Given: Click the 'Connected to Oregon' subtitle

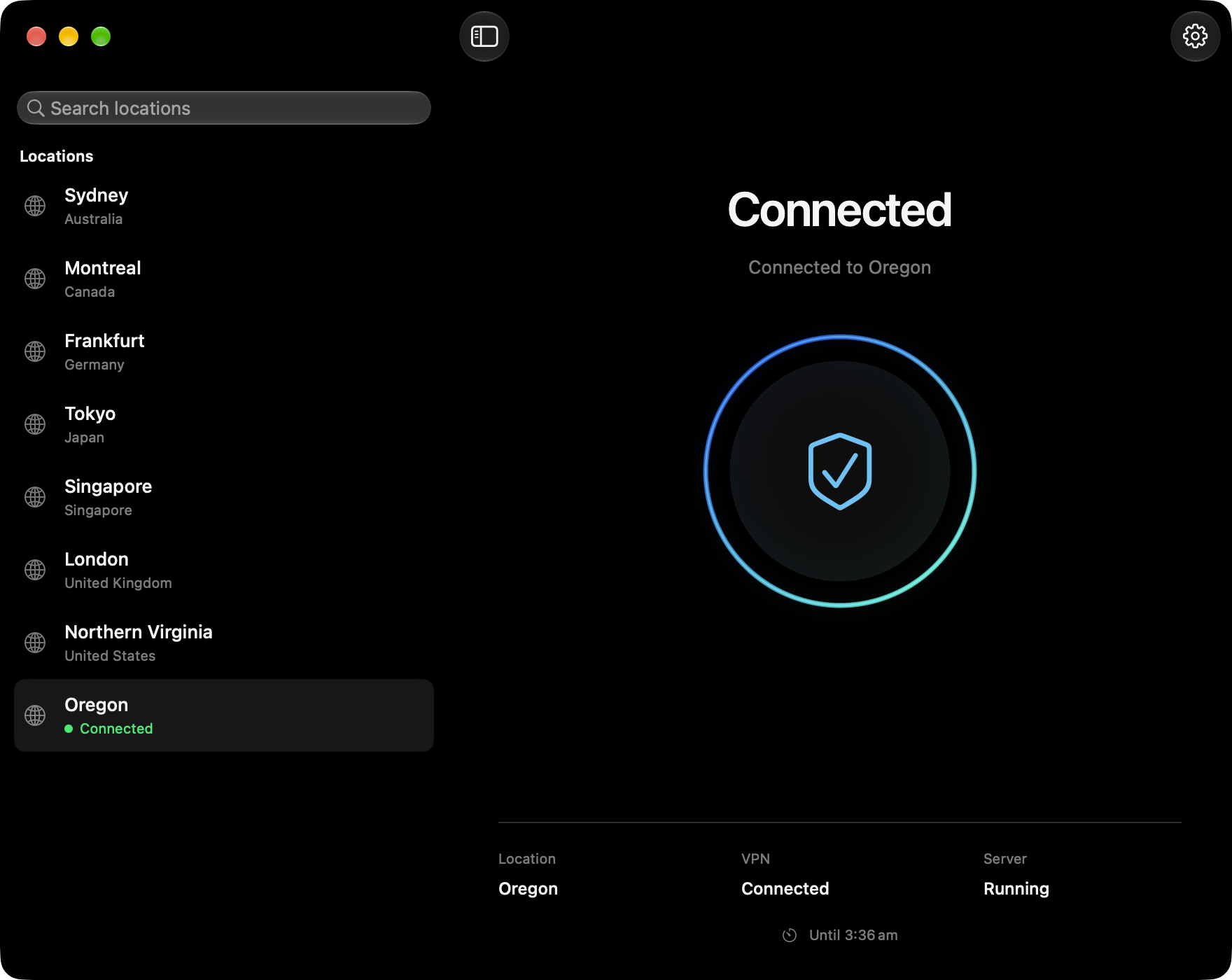Looking at the screenshot, I should 840,267.
